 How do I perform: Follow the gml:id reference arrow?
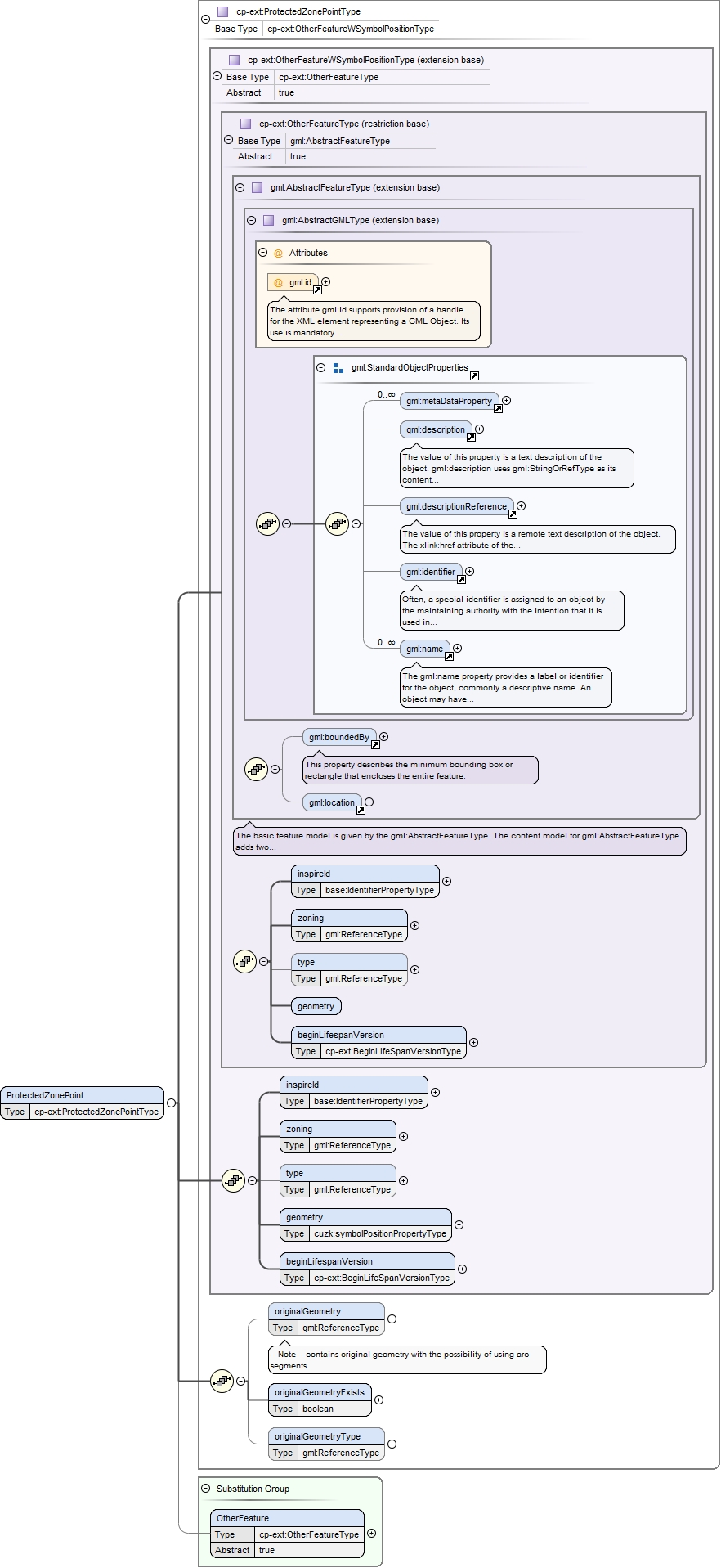(x=317, y=290)
